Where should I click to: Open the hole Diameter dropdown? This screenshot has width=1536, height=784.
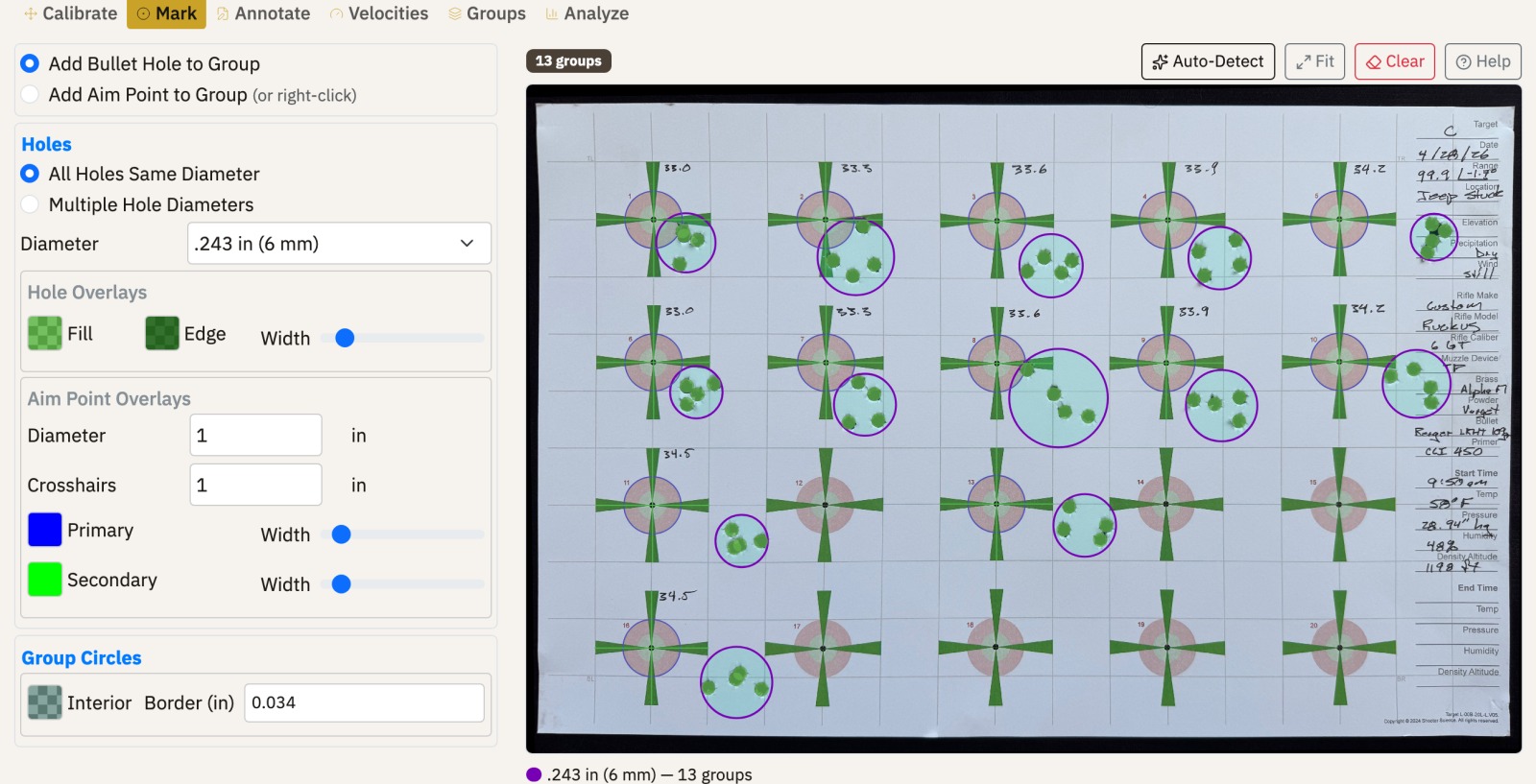339,244
